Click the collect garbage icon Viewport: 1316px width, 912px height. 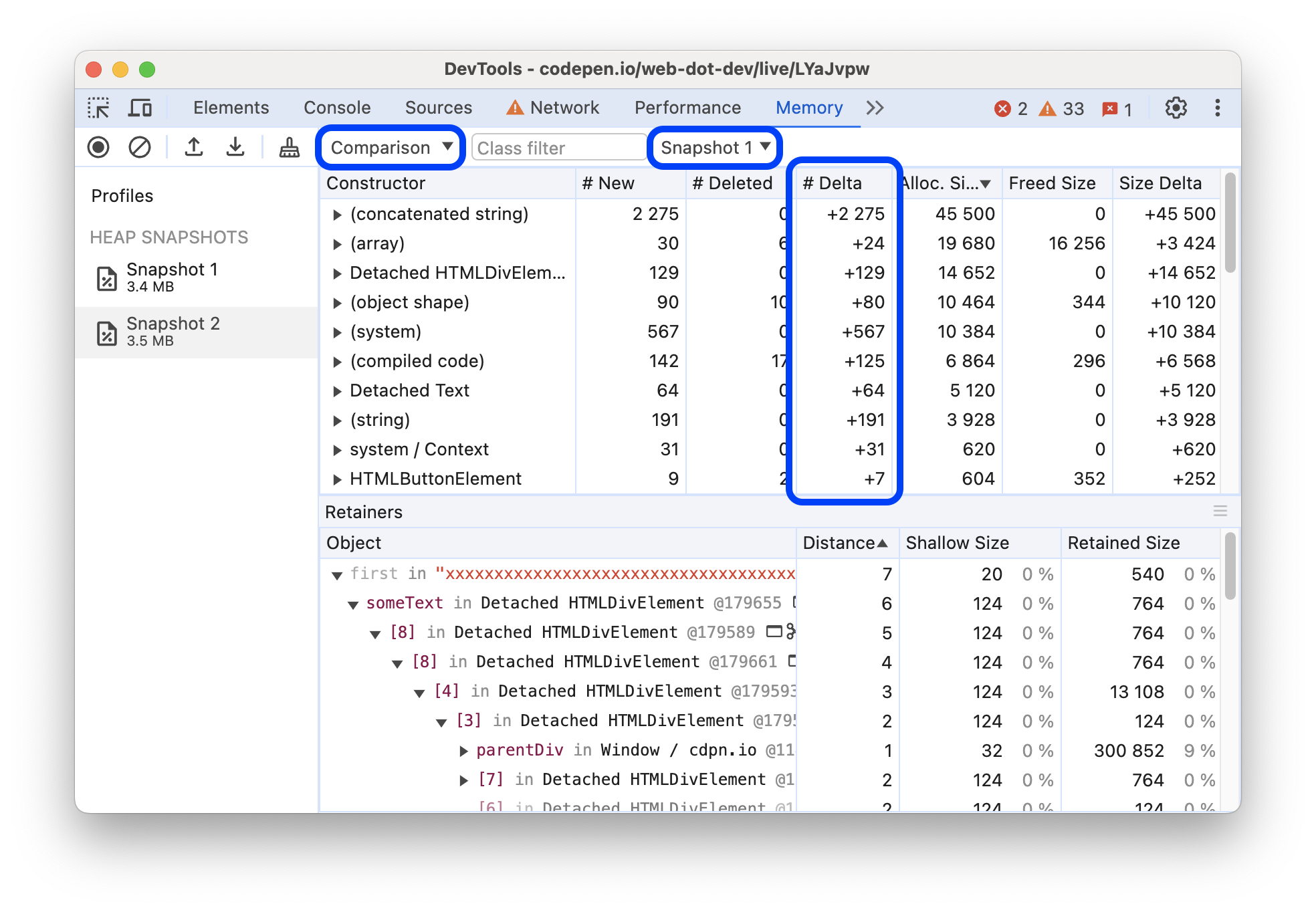point(284,147)
